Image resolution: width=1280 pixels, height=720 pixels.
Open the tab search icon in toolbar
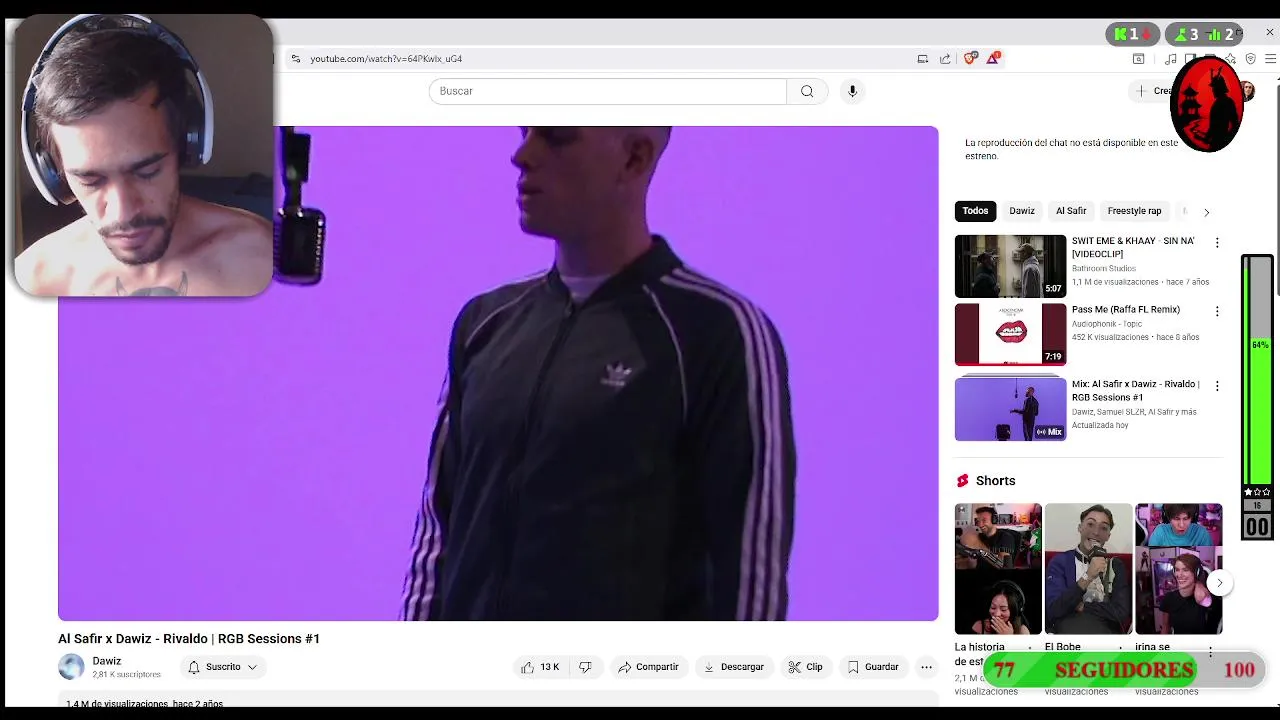click(1138, 59)
